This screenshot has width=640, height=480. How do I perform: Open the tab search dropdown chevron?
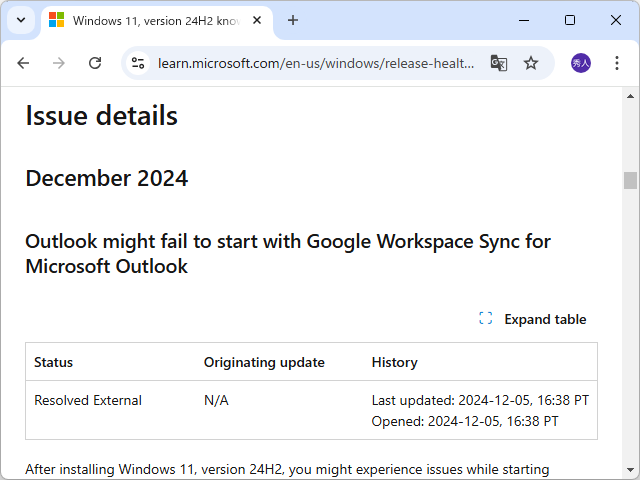point(22,20)
